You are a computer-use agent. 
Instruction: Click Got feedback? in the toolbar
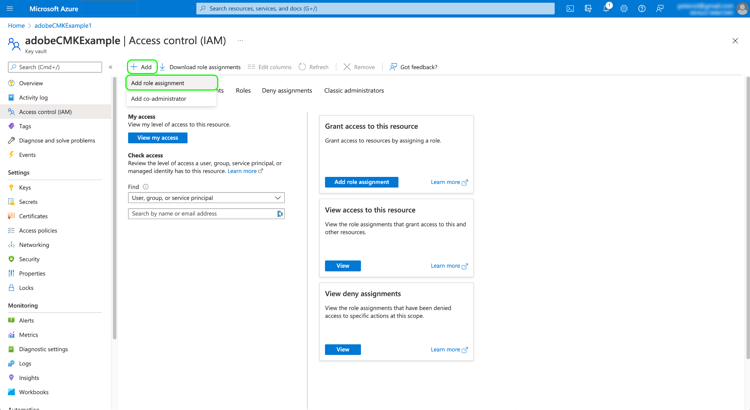pyautogui.click(x=413, y=67)
